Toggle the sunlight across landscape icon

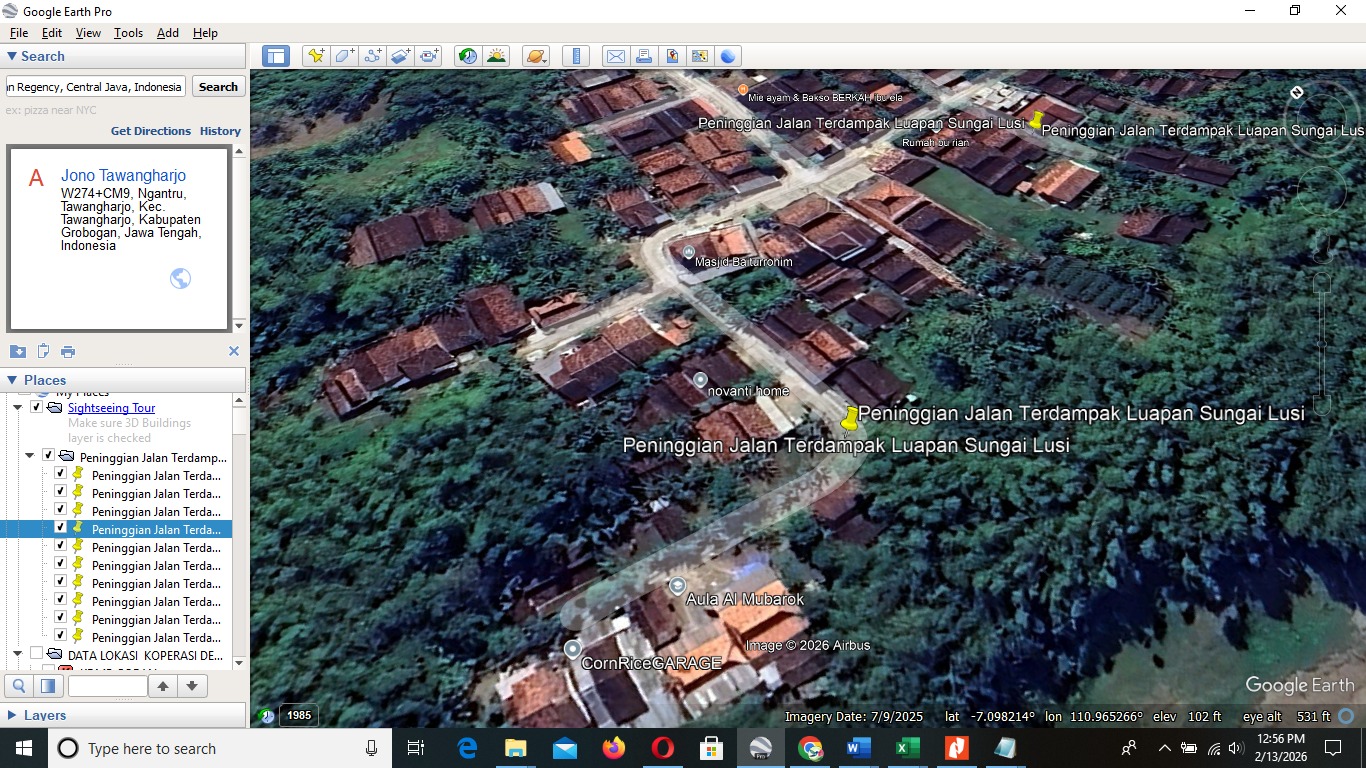click(496, 56)
